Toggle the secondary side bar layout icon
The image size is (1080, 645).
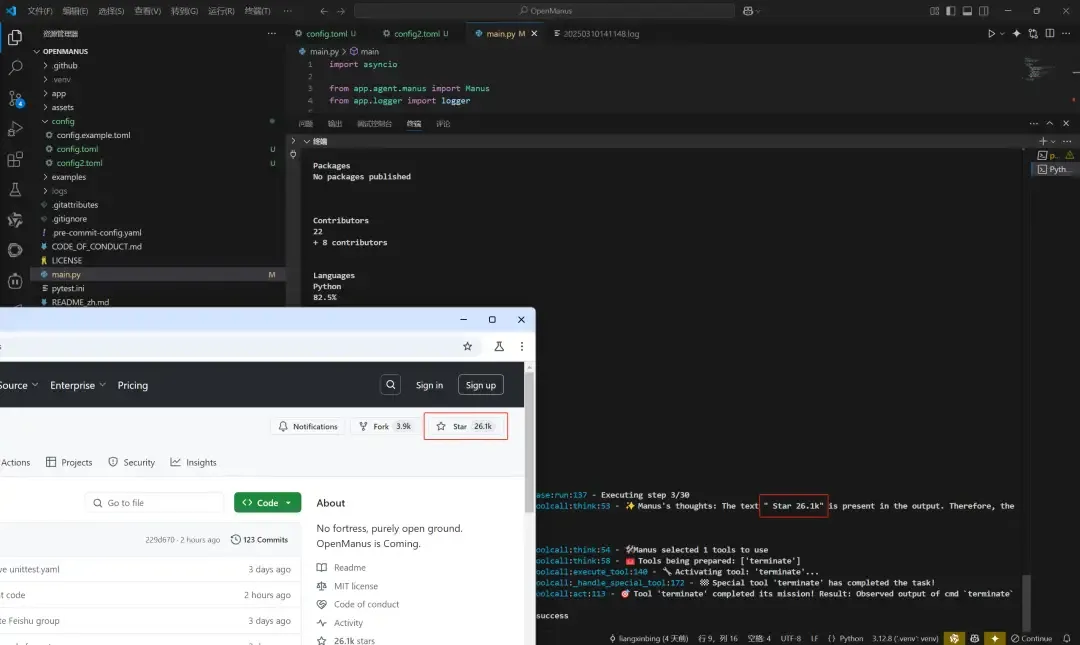(x=983, y=11)
